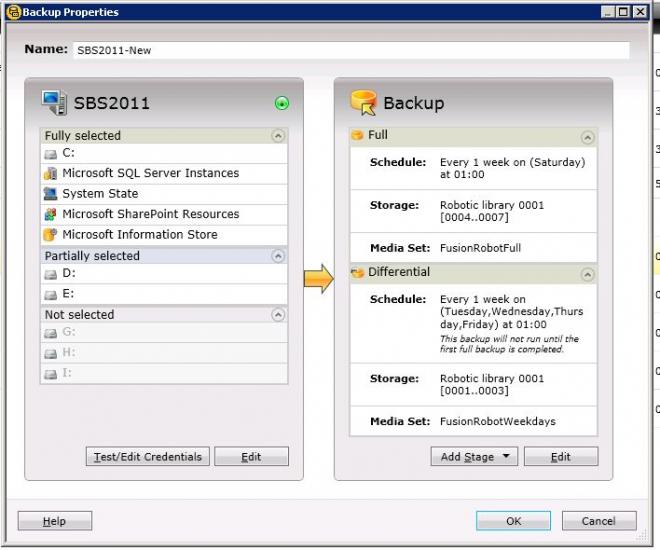Open the Add Stage dropdown
Screen dimensions: 660x550
(474, 457)
